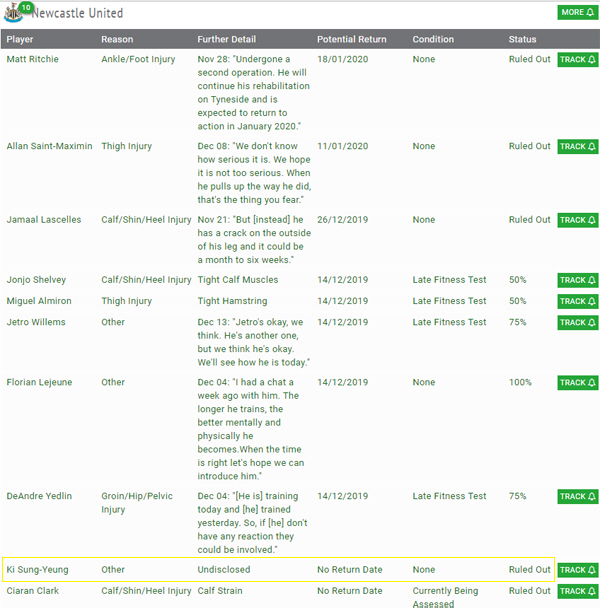Click the 26/12/2019 potential return date

pyautogui.click(x=342, y=219)
